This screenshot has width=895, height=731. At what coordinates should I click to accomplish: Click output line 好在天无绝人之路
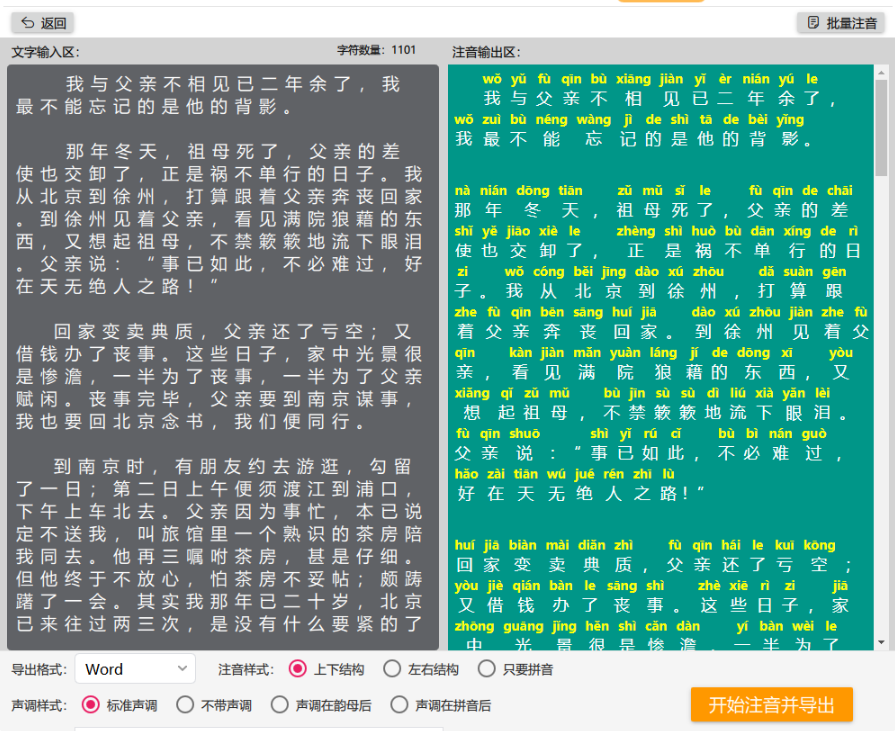point(581,494)
